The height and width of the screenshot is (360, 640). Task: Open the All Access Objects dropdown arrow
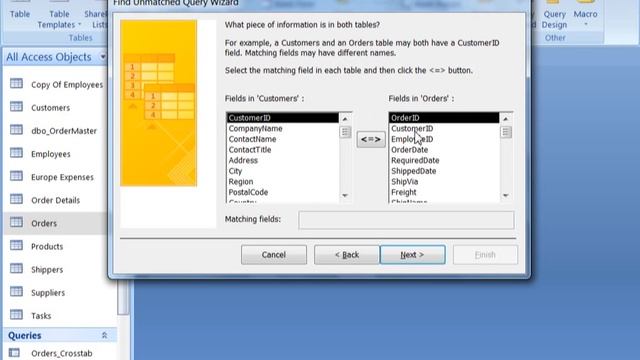pos(103,57)
